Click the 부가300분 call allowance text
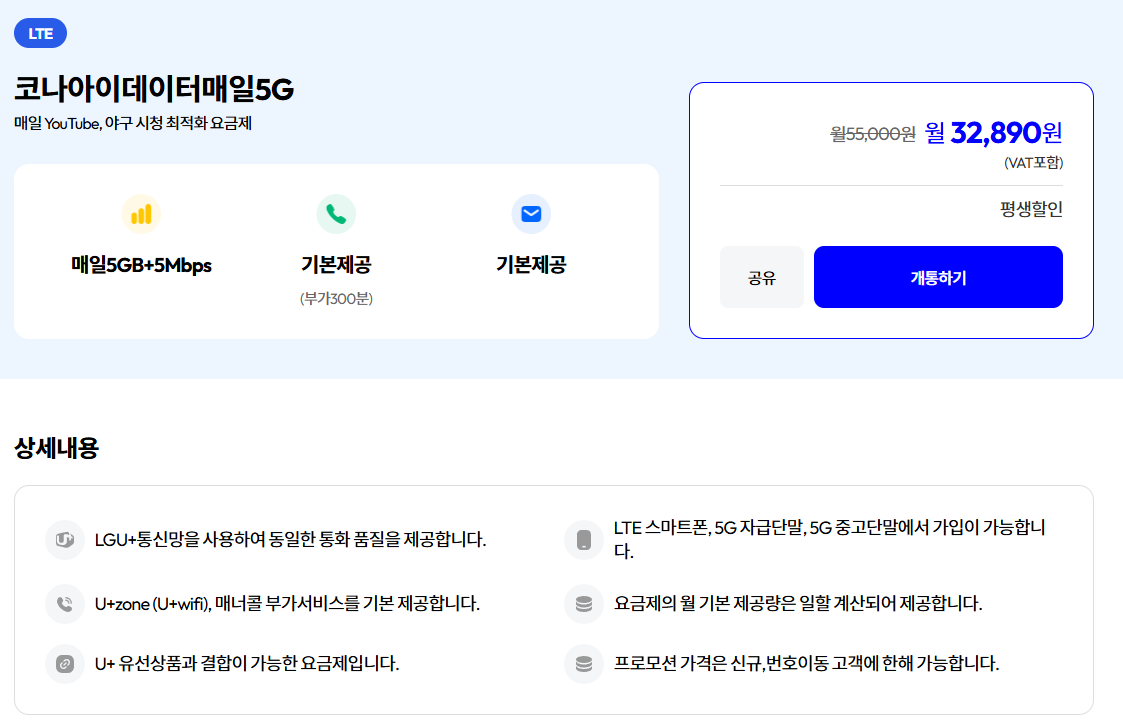 coord(336,298)
